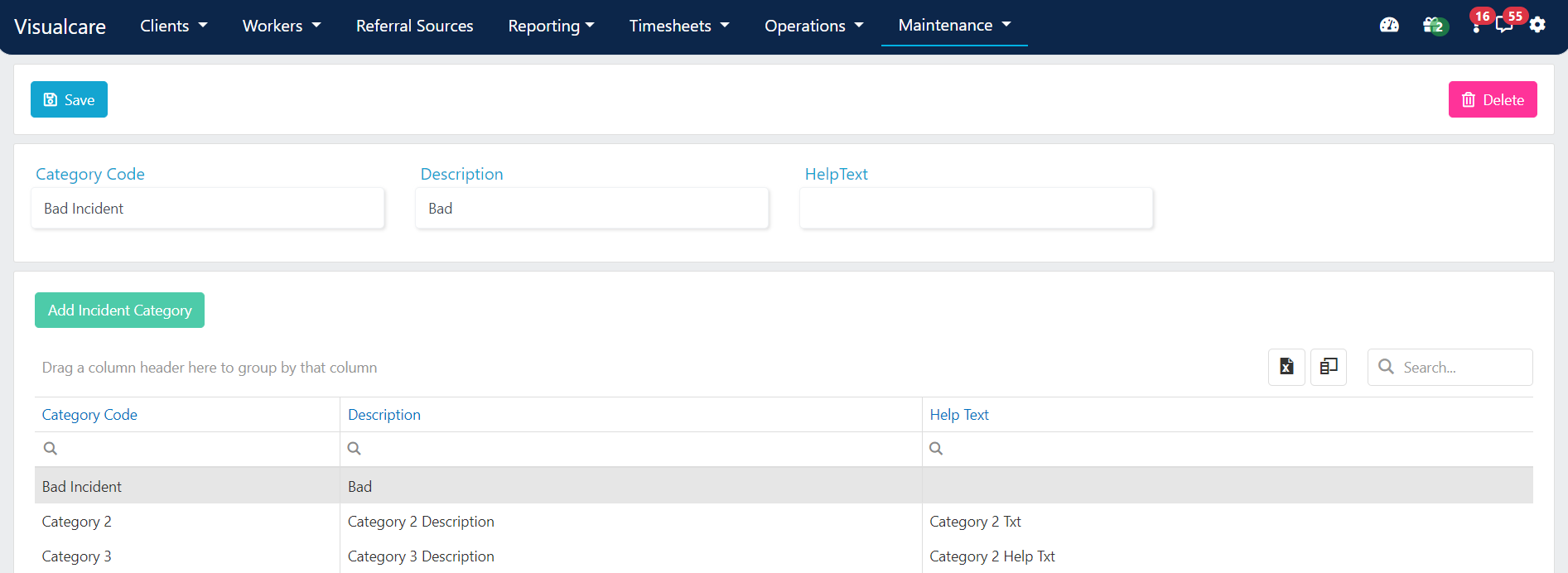Click the grid Search box
The image size is (1568, 573).
[x=1450, y=367]
